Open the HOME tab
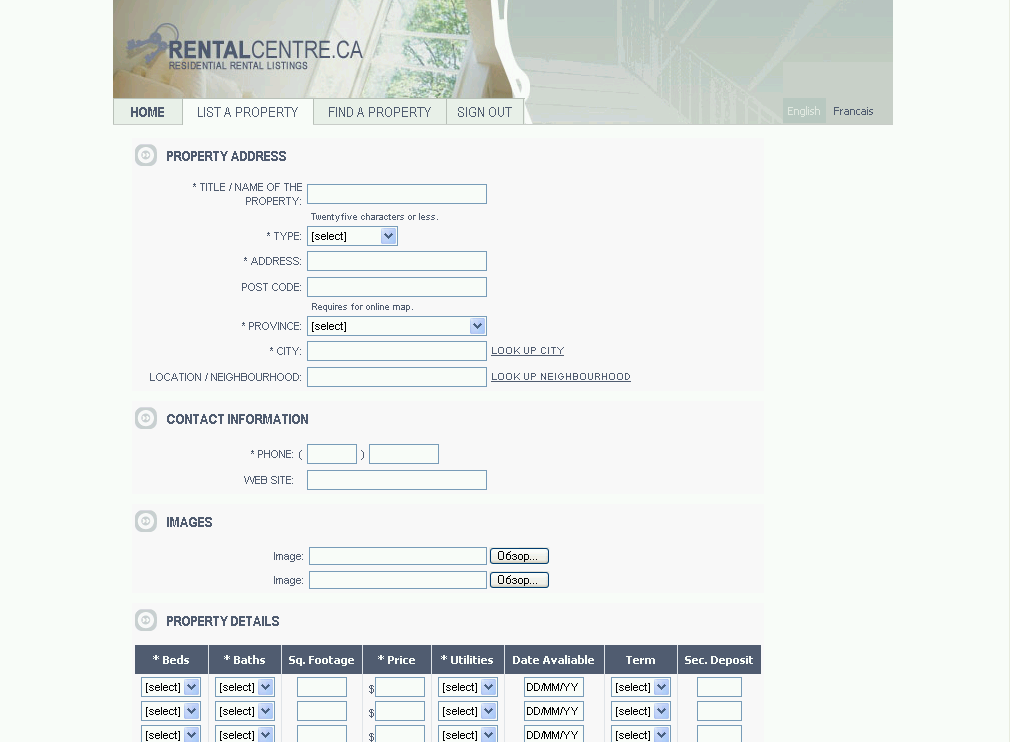Image resolution: width=1010 pixels, height=742 pixels. [x=148, y=112]
